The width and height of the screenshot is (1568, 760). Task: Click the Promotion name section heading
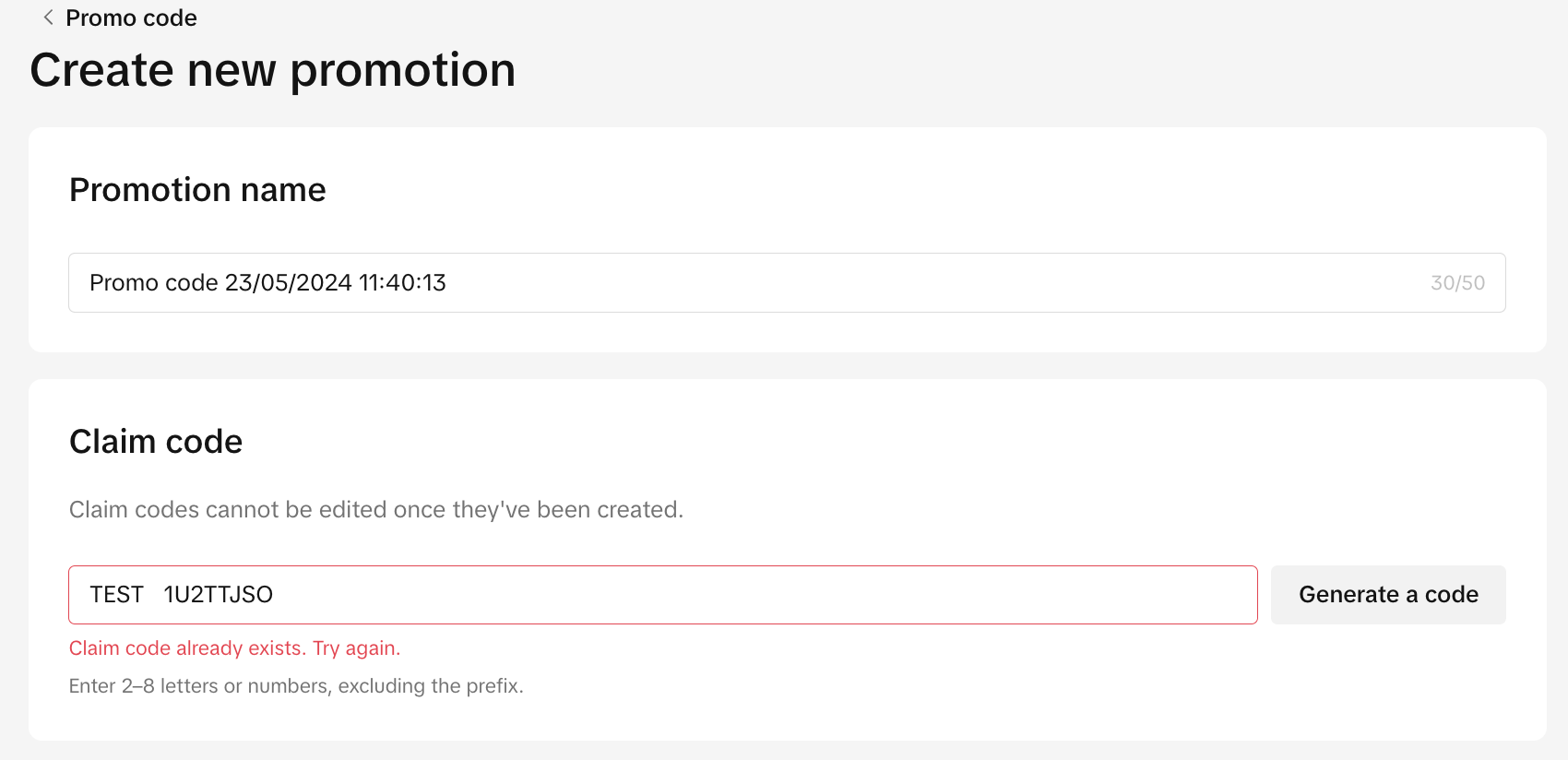(x=197, y=190)
